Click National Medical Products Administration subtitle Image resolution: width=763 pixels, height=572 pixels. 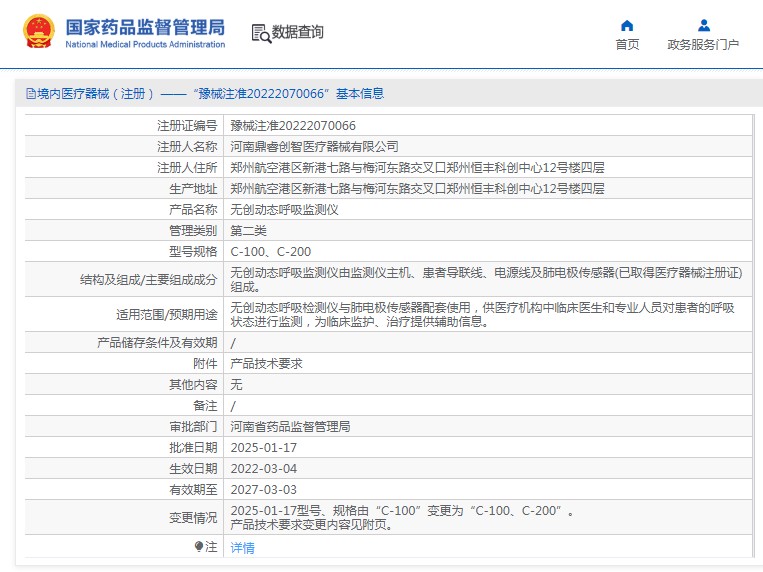coord(145,44)
